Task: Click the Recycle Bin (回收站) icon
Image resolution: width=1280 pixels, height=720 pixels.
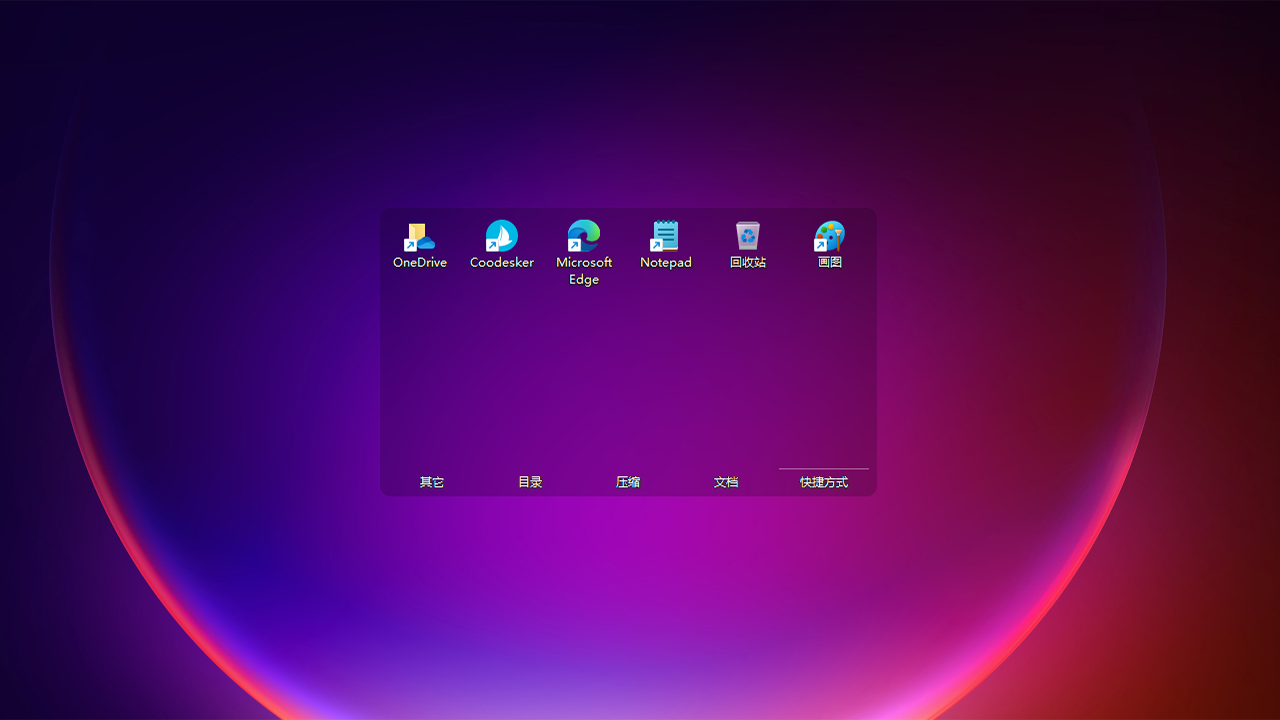Action: [748, 236]
